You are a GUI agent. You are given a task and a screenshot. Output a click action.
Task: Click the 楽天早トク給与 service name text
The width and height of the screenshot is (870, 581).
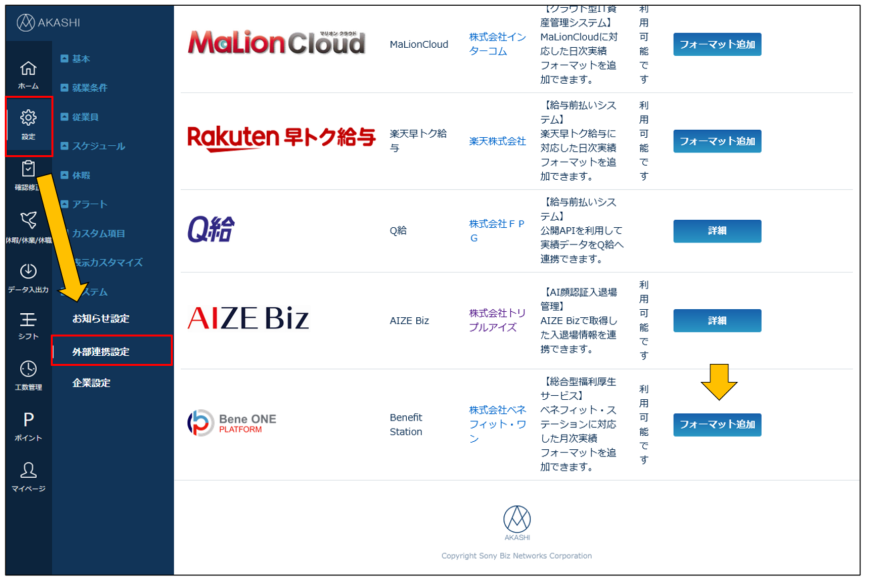[418, 141]
